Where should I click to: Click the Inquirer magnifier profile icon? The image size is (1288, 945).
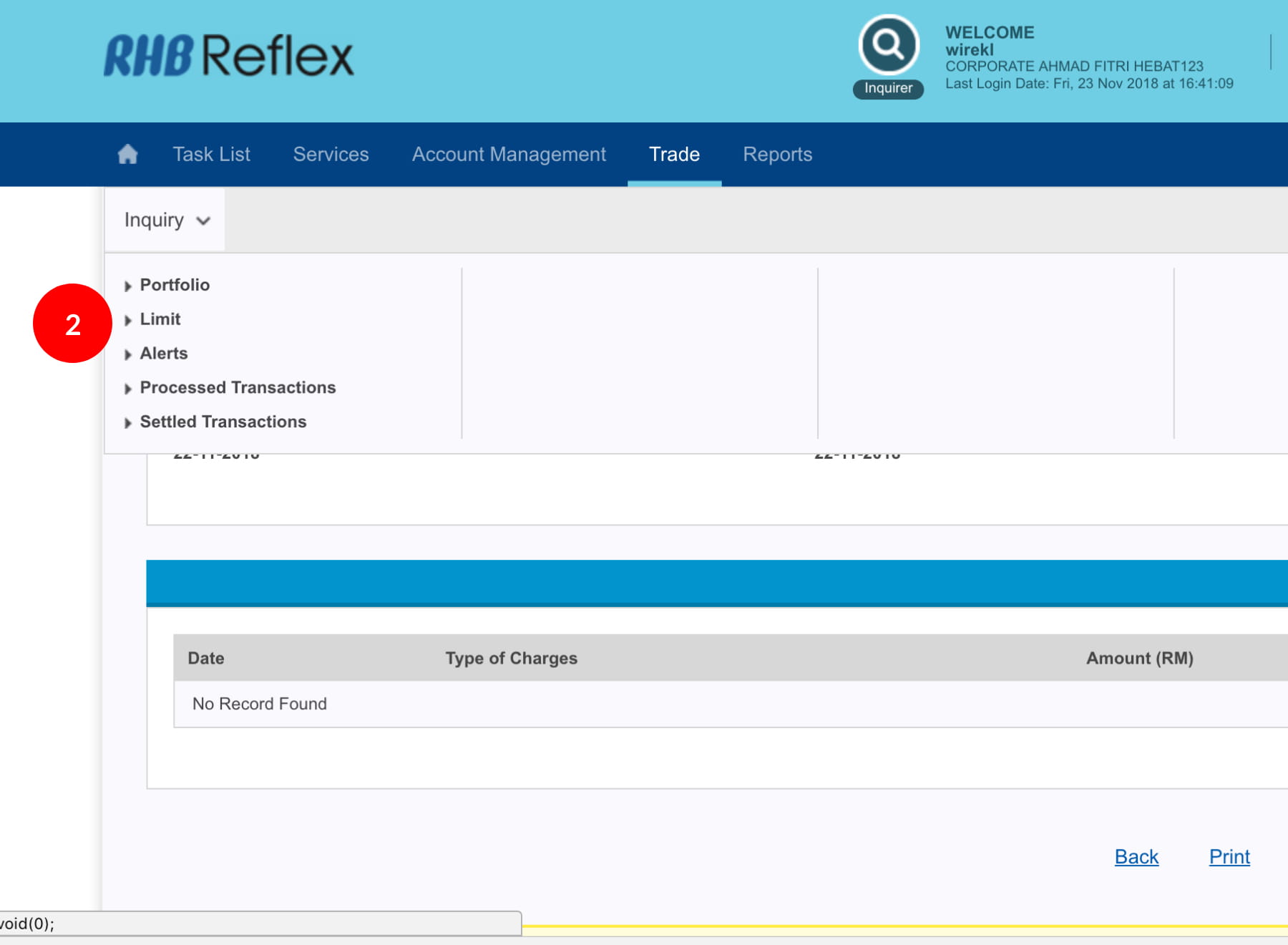[x=888, y=45]
